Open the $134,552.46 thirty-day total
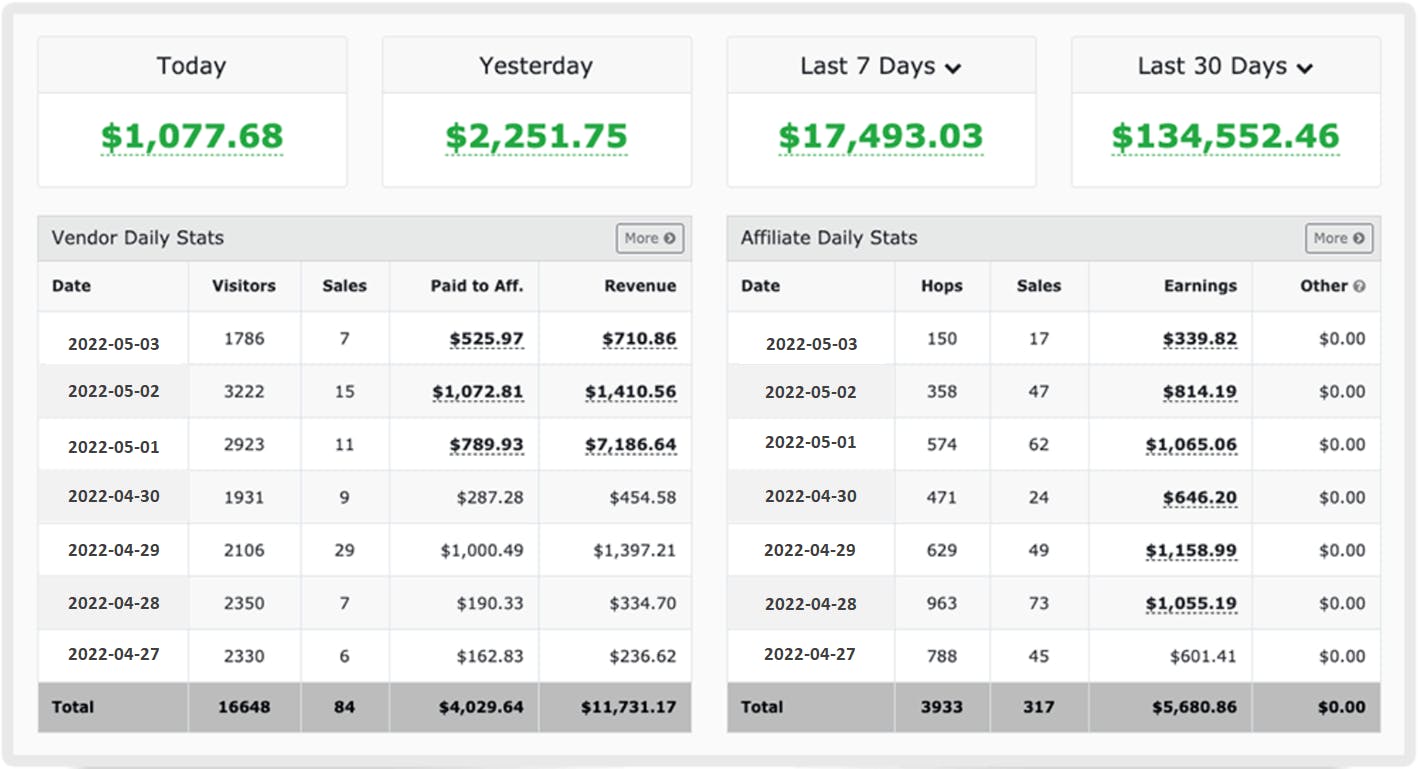 coord(1225,136)
